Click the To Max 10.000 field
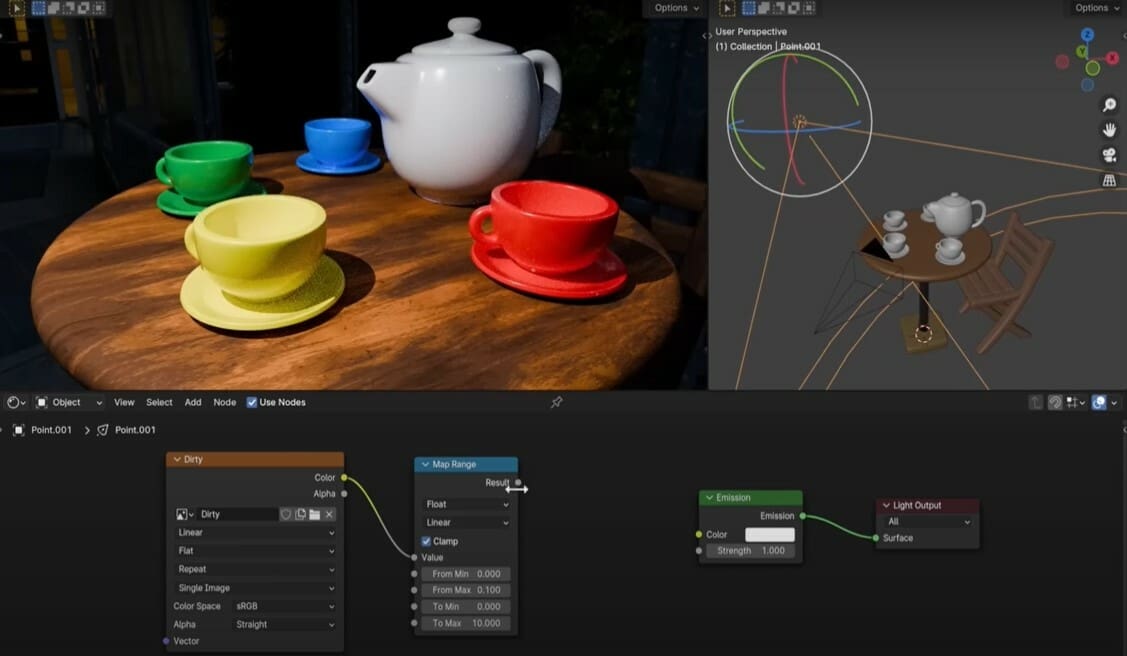This screenshot has width=1127, height=656. [466, 624]
